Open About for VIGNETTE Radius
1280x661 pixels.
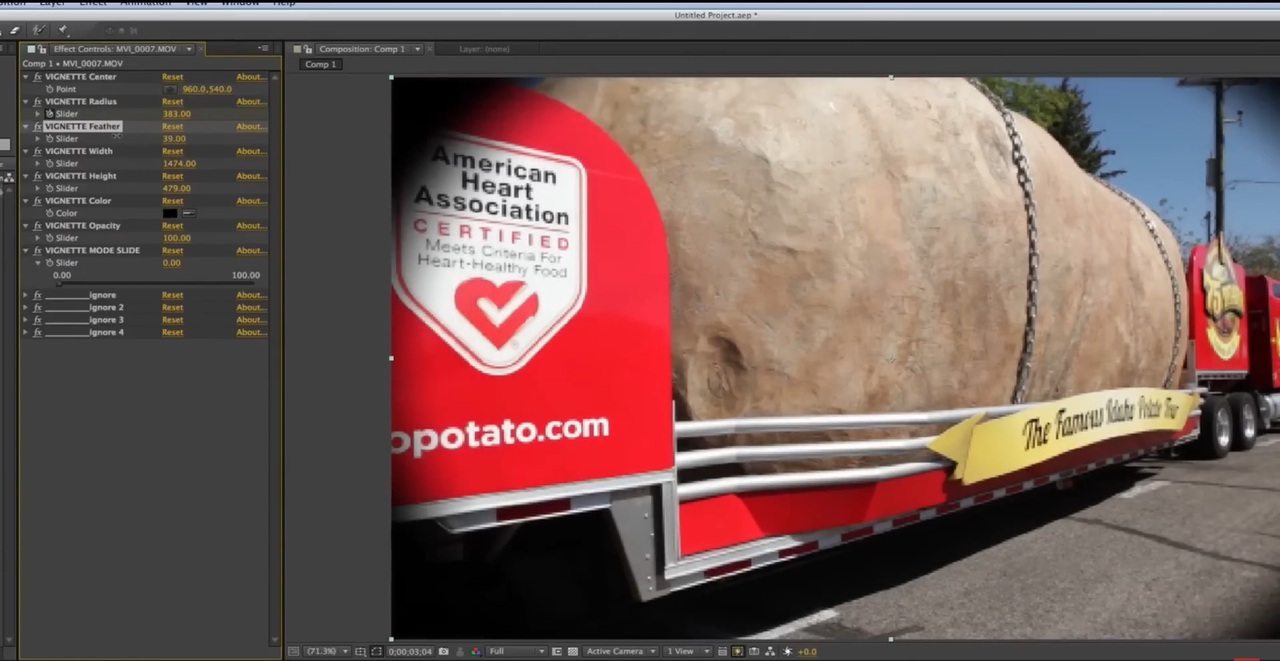(251, 102)
